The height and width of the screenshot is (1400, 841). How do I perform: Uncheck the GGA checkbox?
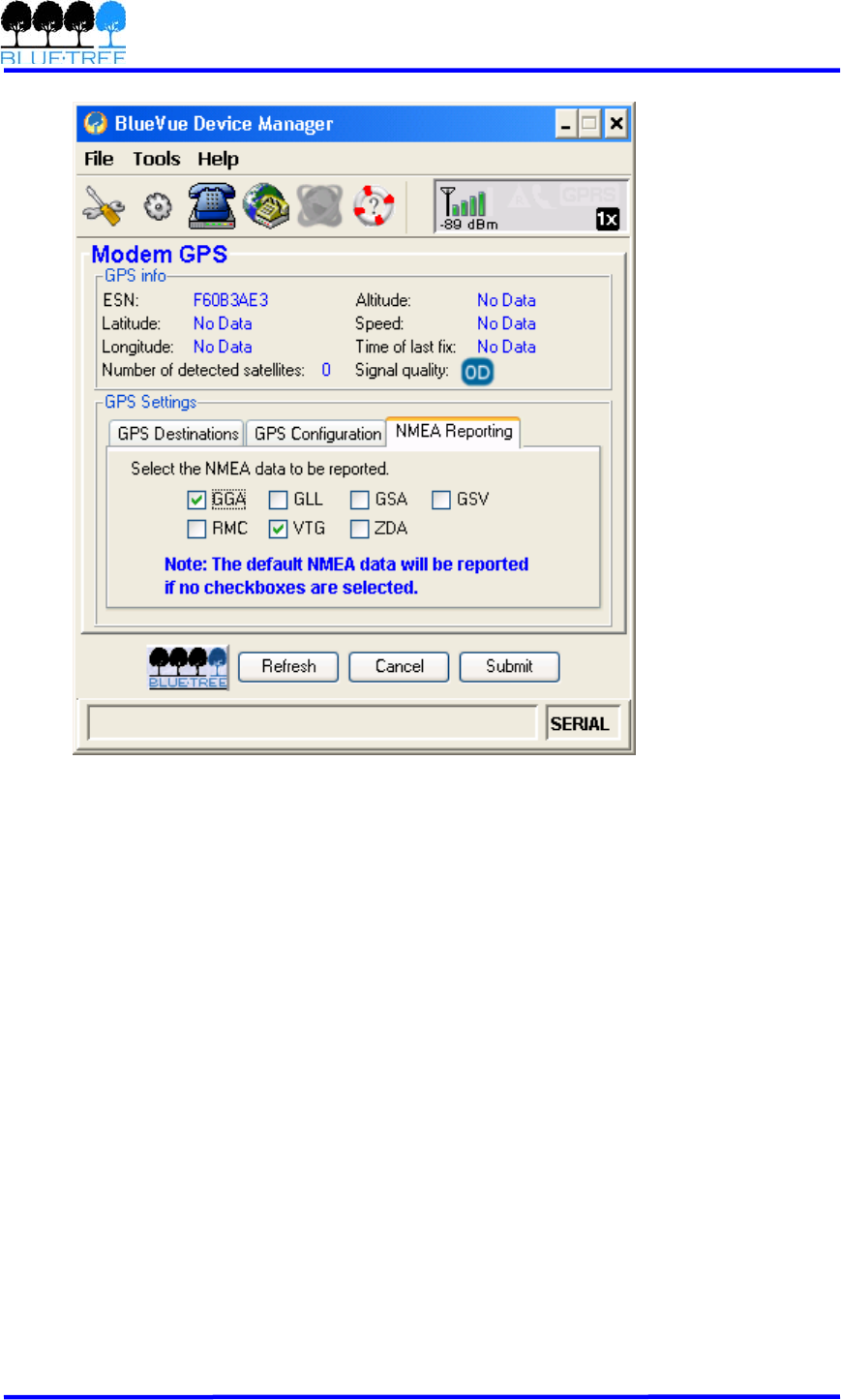(196, 500)
